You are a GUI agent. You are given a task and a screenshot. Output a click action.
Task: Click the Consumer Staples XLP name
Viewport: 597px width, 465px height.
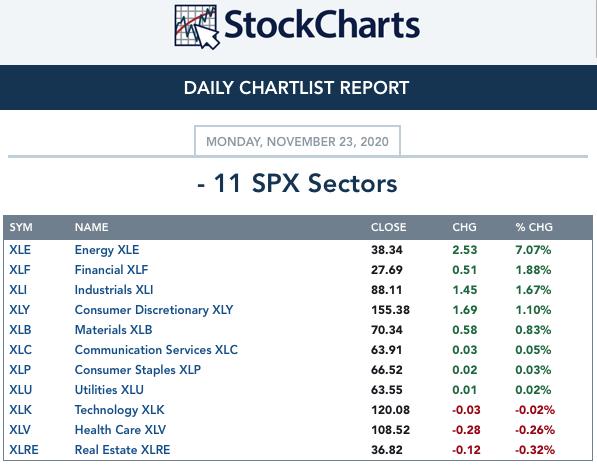(x=137, y=370)
